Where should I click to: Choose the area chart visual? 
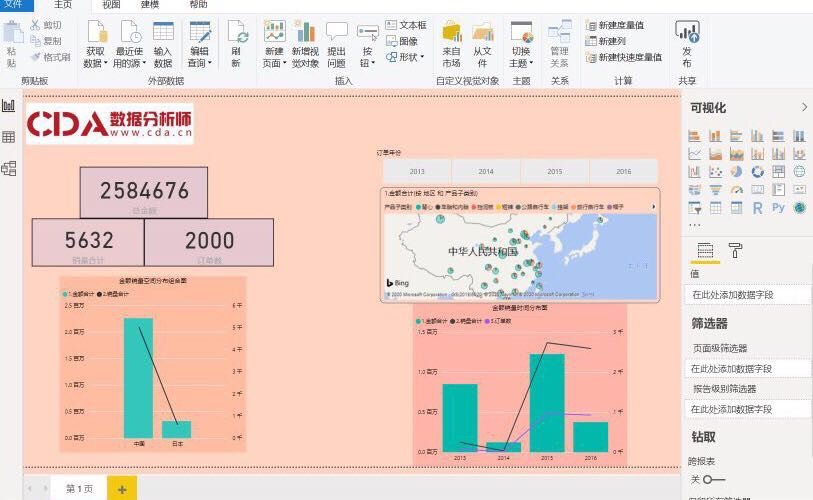715,154
